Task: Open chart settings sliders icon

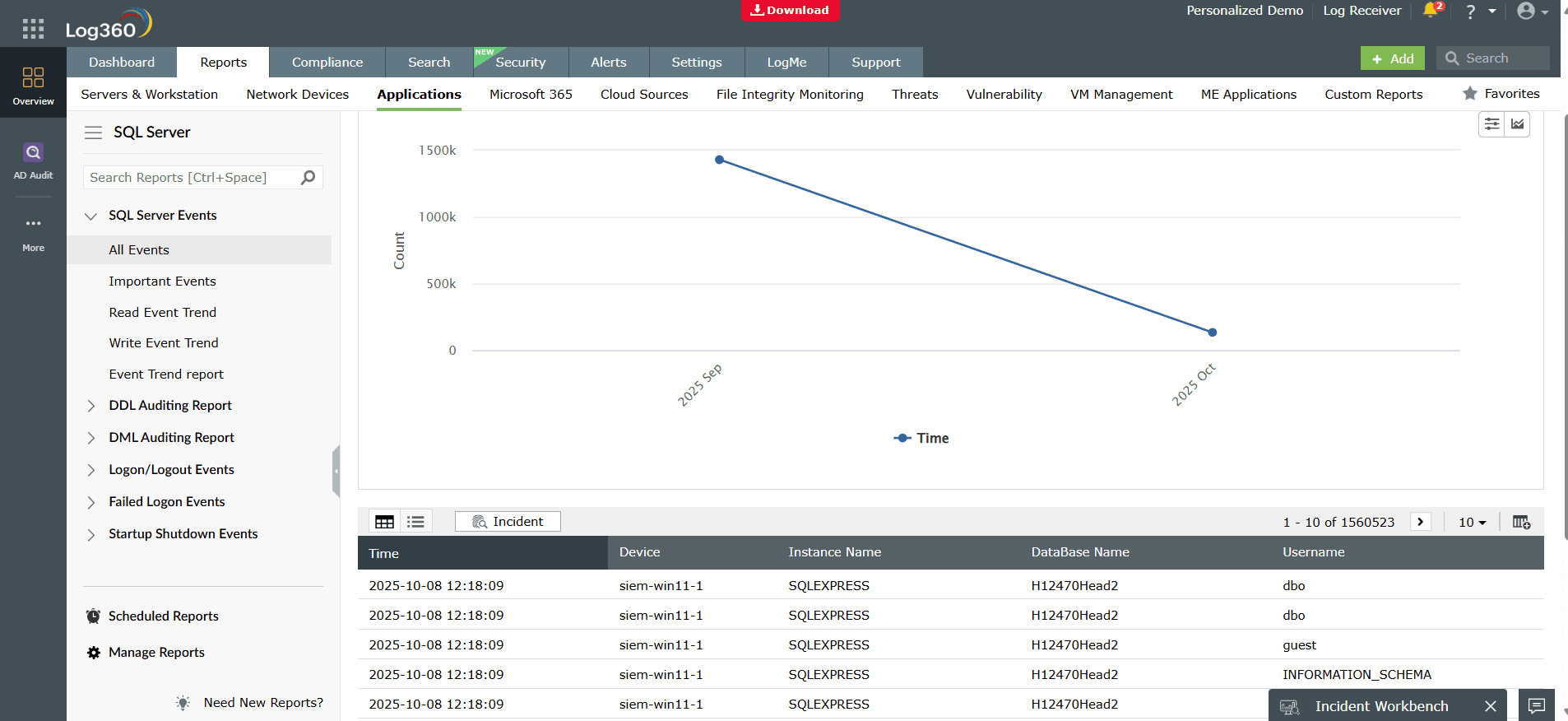Action: point(1491,124)
